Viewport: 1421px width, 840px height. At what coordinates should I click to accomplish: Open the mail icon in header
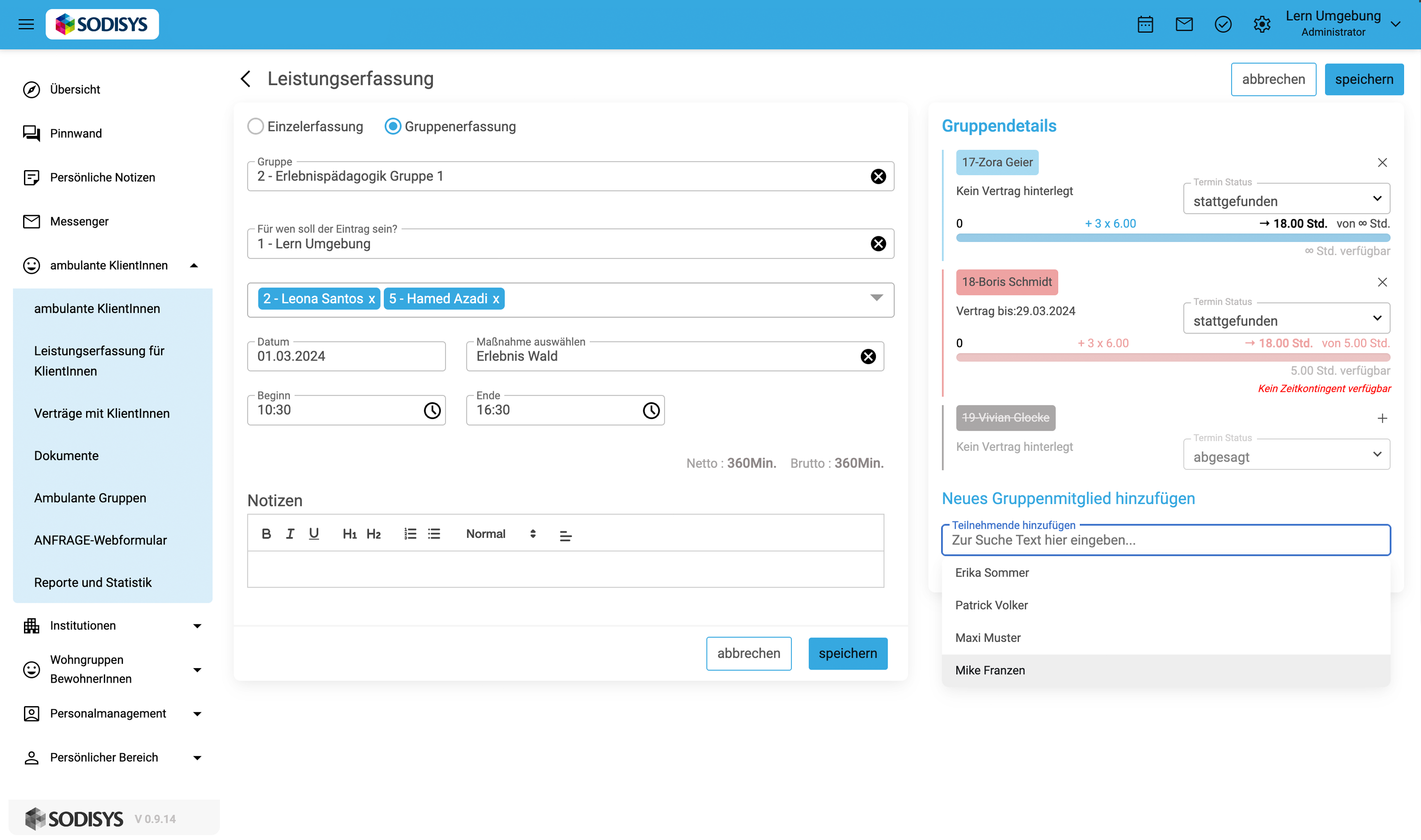click(x=1184, y=24)
